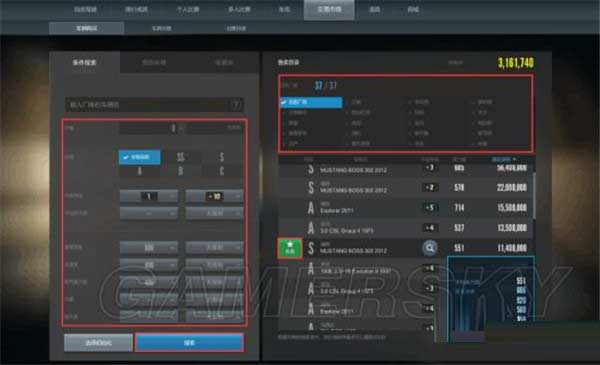This screenshot has width=600, height=365.
Task: Click the 37 / 37 manufacturer count
Action: [x=325, y=85]
